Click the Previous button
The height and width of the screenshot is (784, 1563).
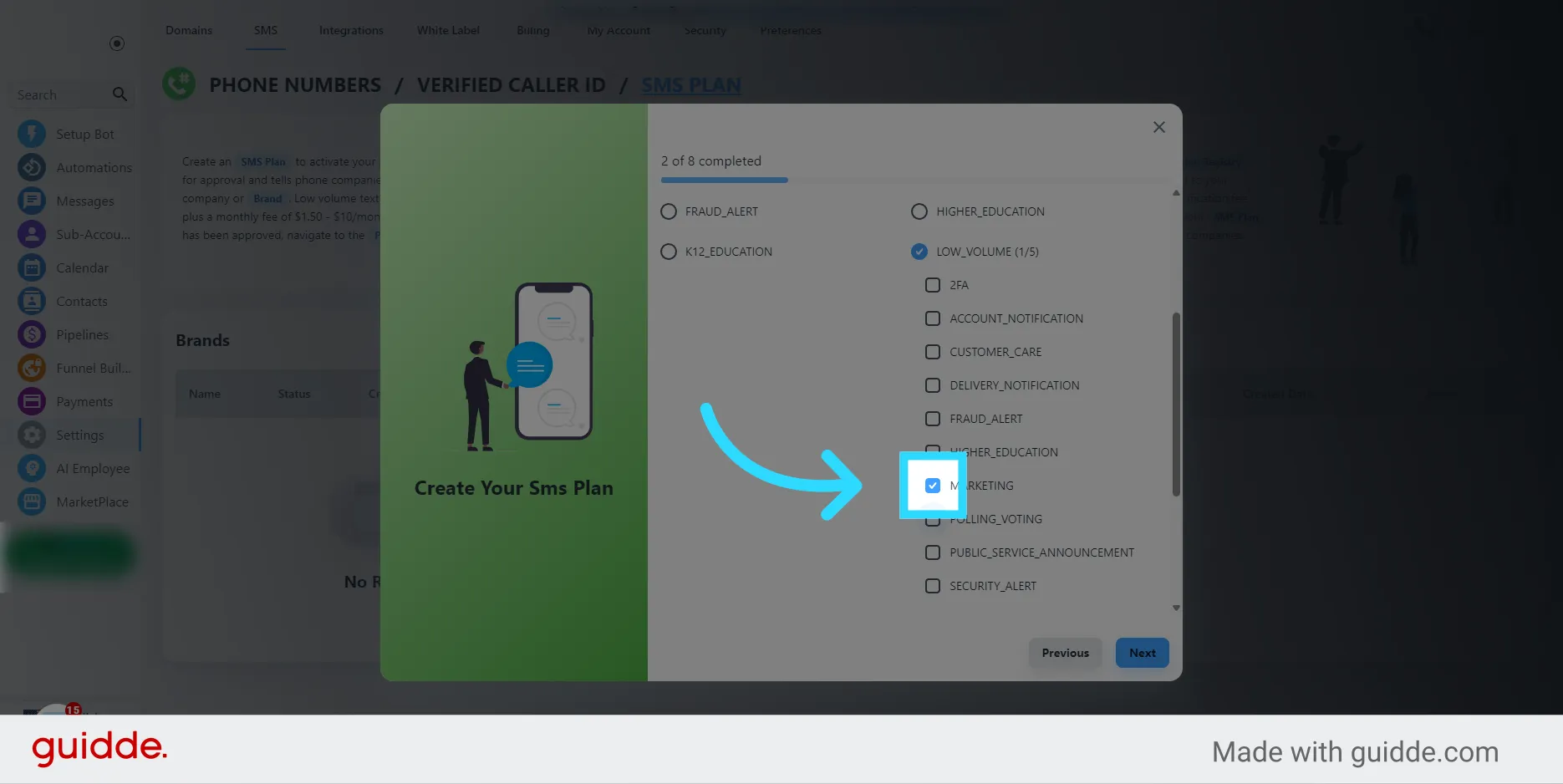pos(1065,653)
